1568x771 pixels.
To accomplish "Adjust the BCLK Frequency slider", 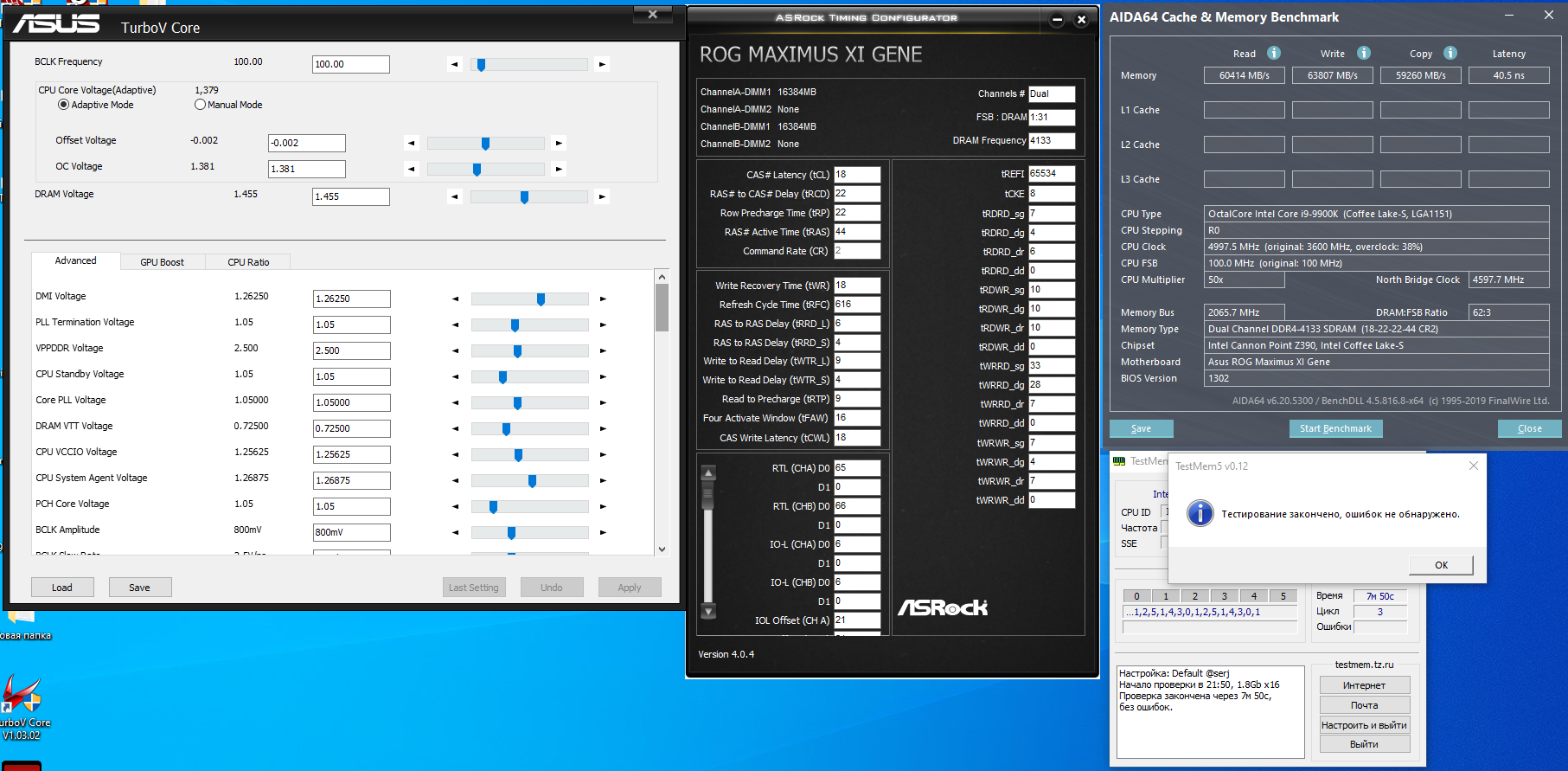I will coord(529,64).
